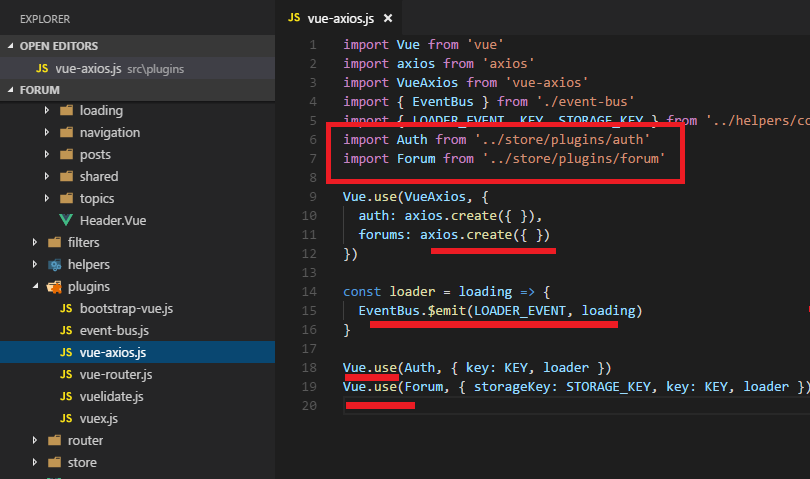Place cursor on empty line 20

[x=576, y=406]
